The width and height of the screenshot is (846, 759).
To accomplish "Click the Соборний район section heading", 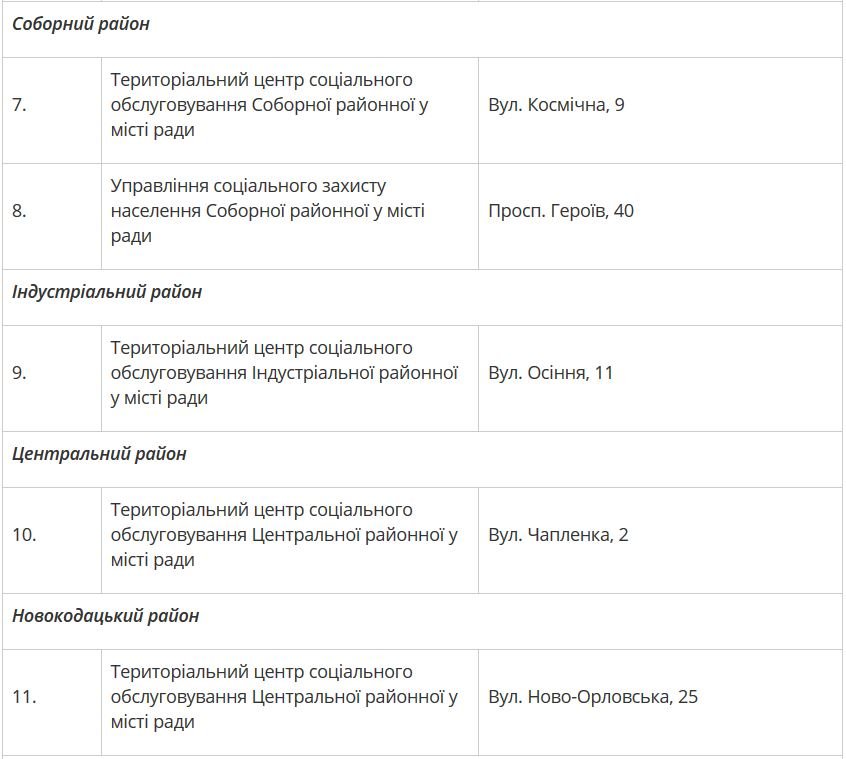I will pos(81,24).
